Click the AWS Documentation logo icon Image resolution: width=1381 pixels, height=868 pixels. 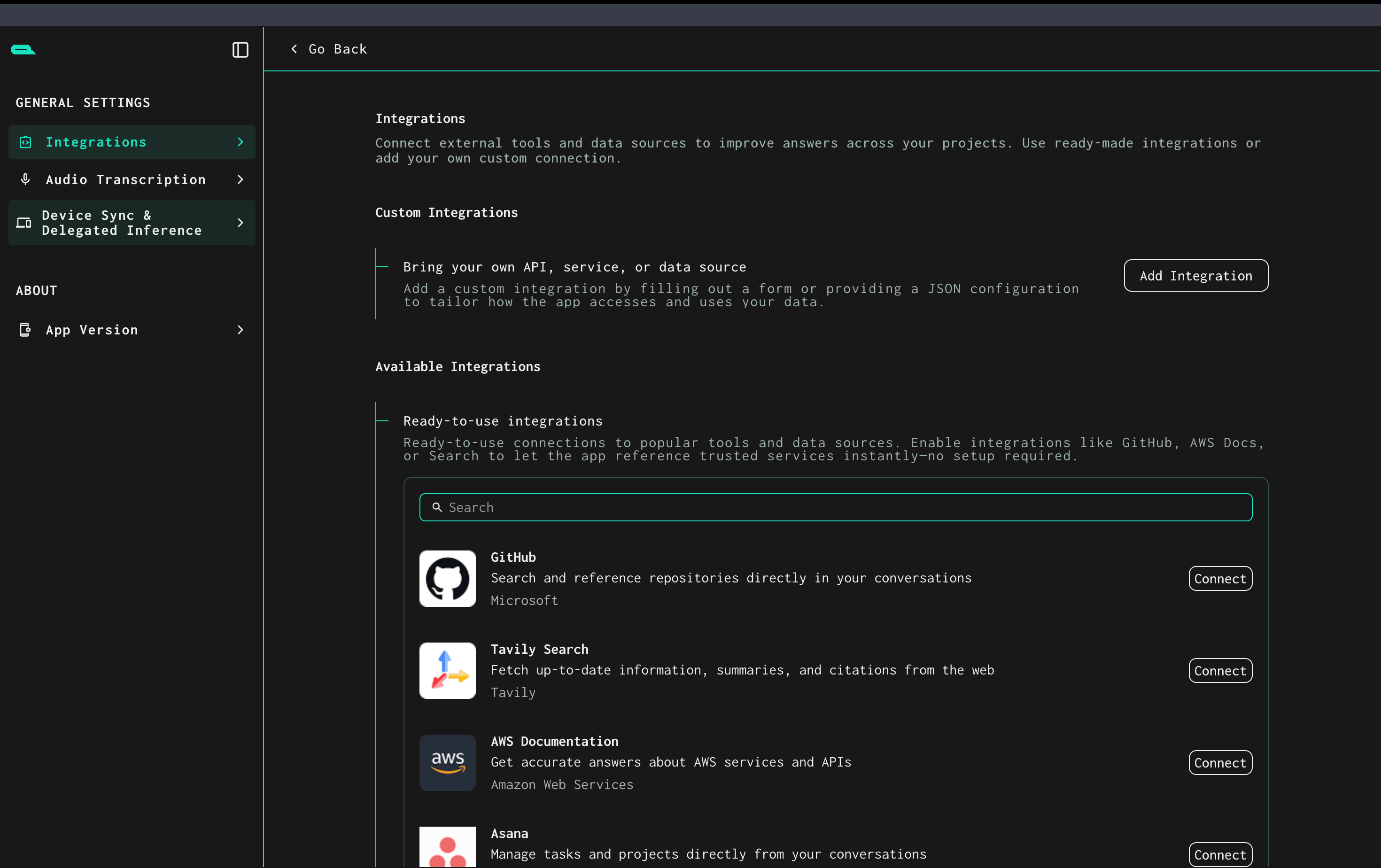pyautogui.click(x=447, y=762)
